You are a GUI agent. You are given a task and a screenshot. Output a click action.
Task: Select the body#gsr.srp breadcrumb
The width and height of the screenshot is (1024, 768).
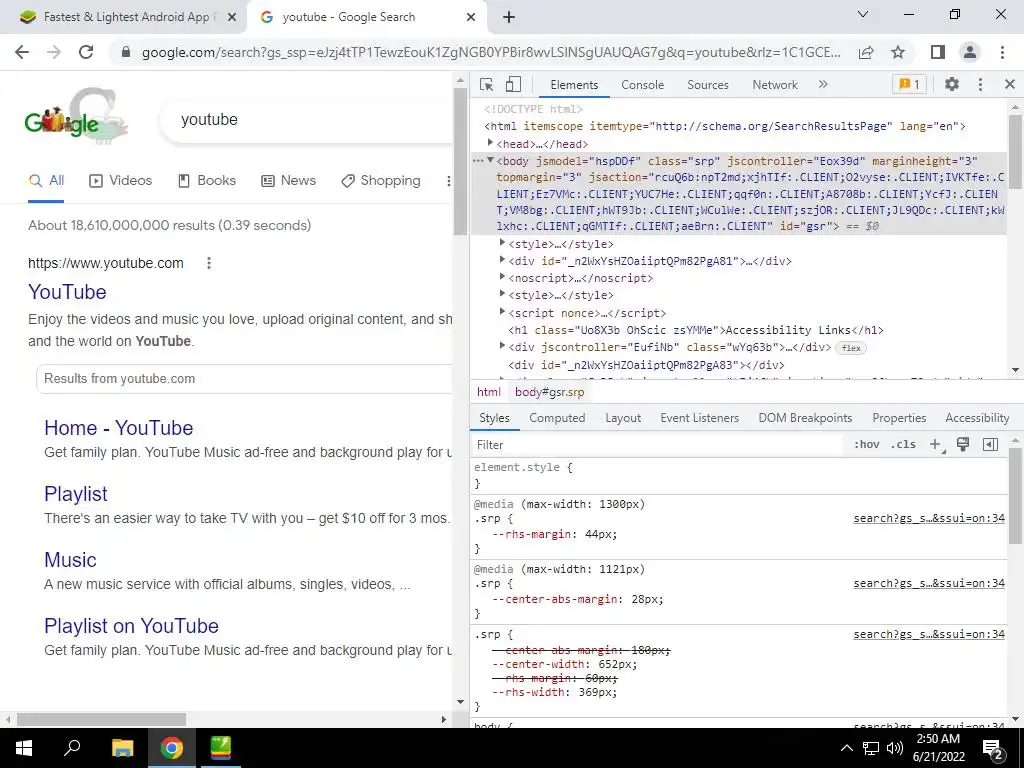549,392
